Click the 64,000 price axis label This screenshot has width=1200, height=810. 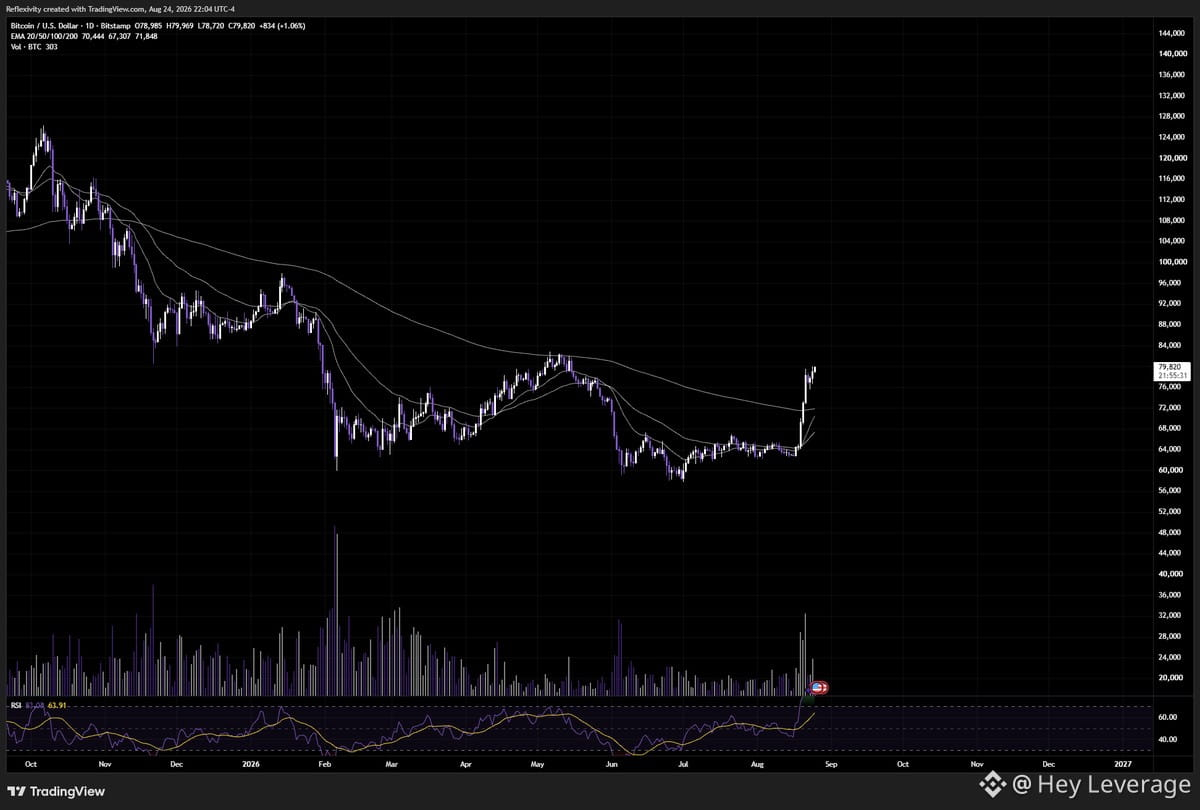pos(1169,449)
